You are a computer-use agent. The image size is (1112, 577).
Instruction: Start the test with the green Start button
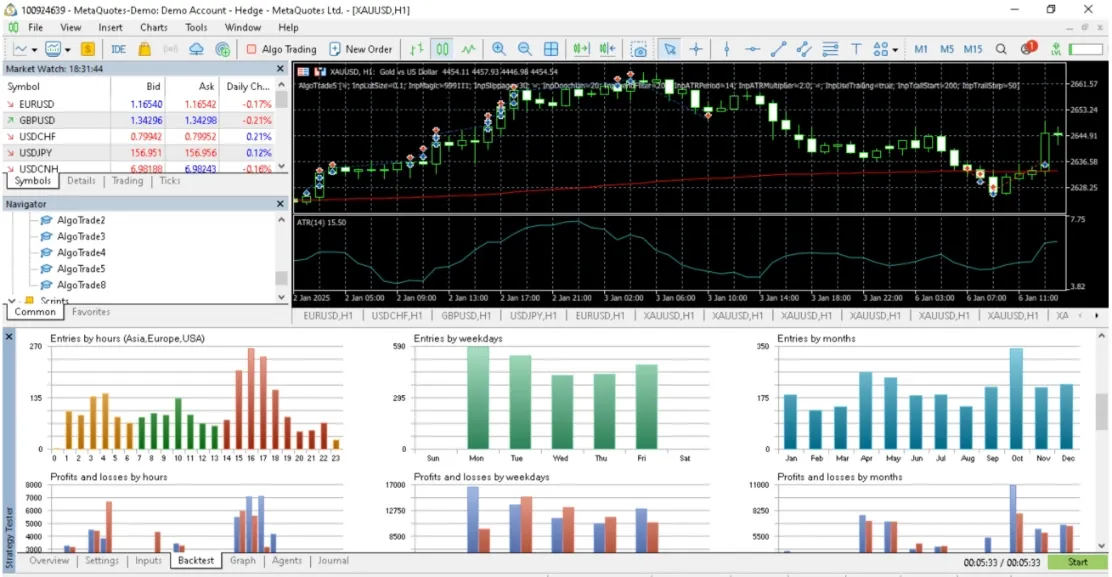[x=1077, y=562]
